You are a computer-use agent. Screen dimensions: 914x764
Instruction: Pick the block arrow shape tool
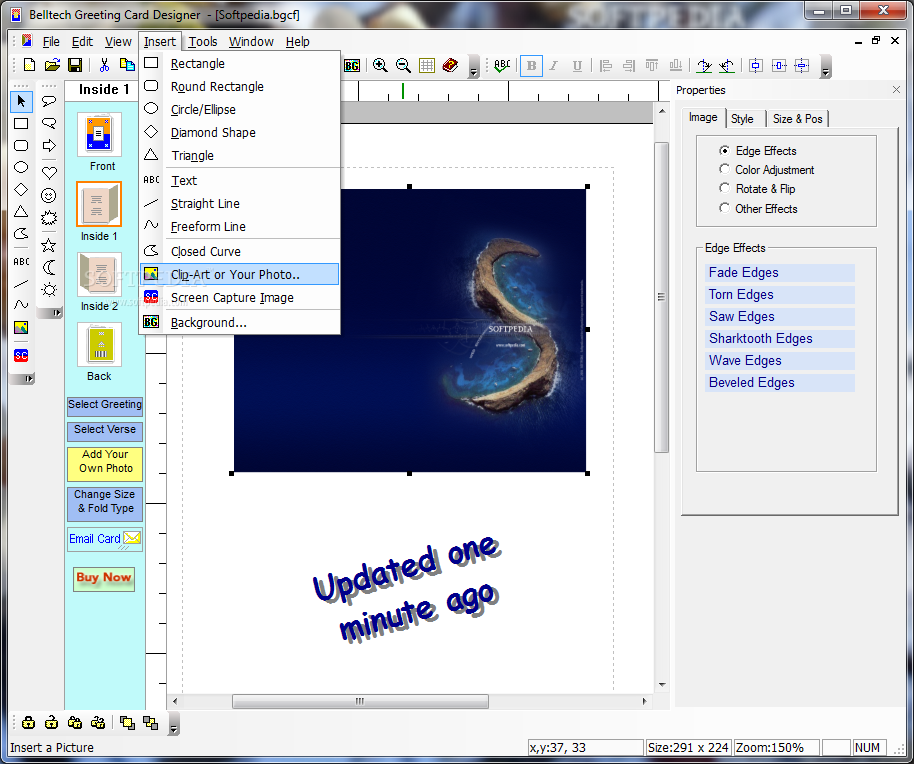[49, 146]
